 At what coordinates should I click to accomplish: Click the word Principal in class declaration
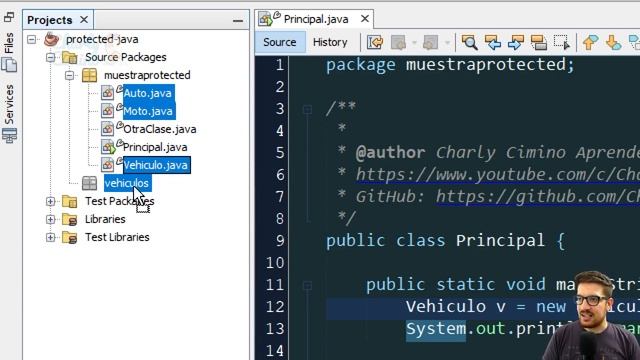[x=500, y=240]
